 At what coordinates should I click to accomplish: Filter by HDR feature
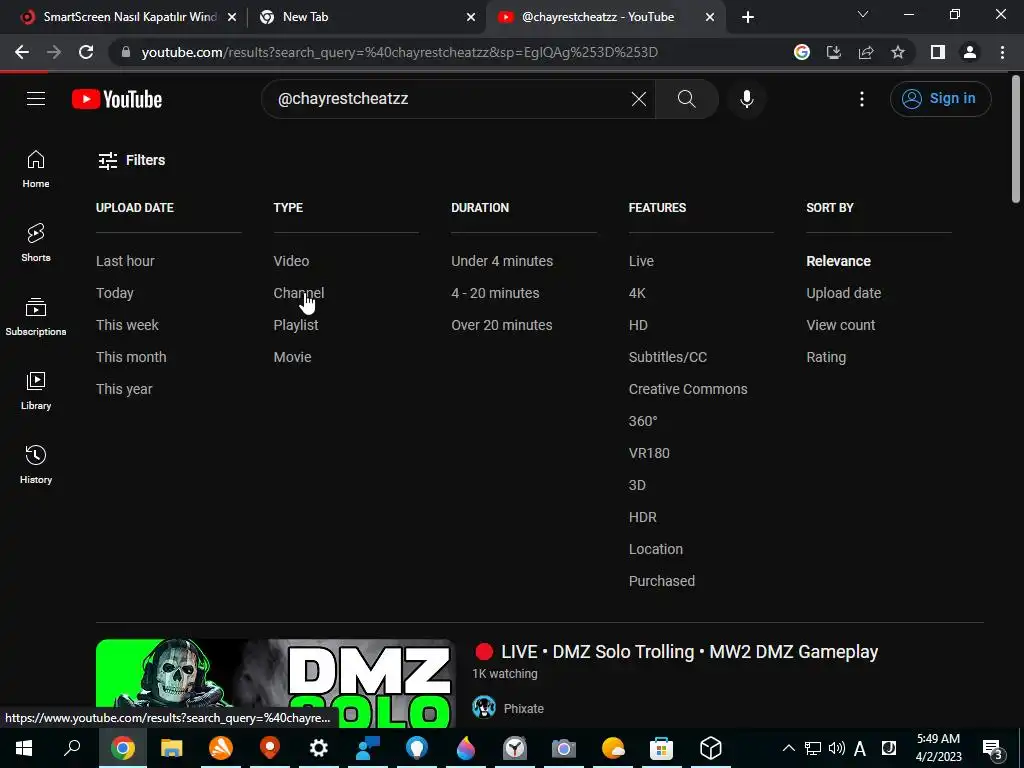tap(643, 517)
